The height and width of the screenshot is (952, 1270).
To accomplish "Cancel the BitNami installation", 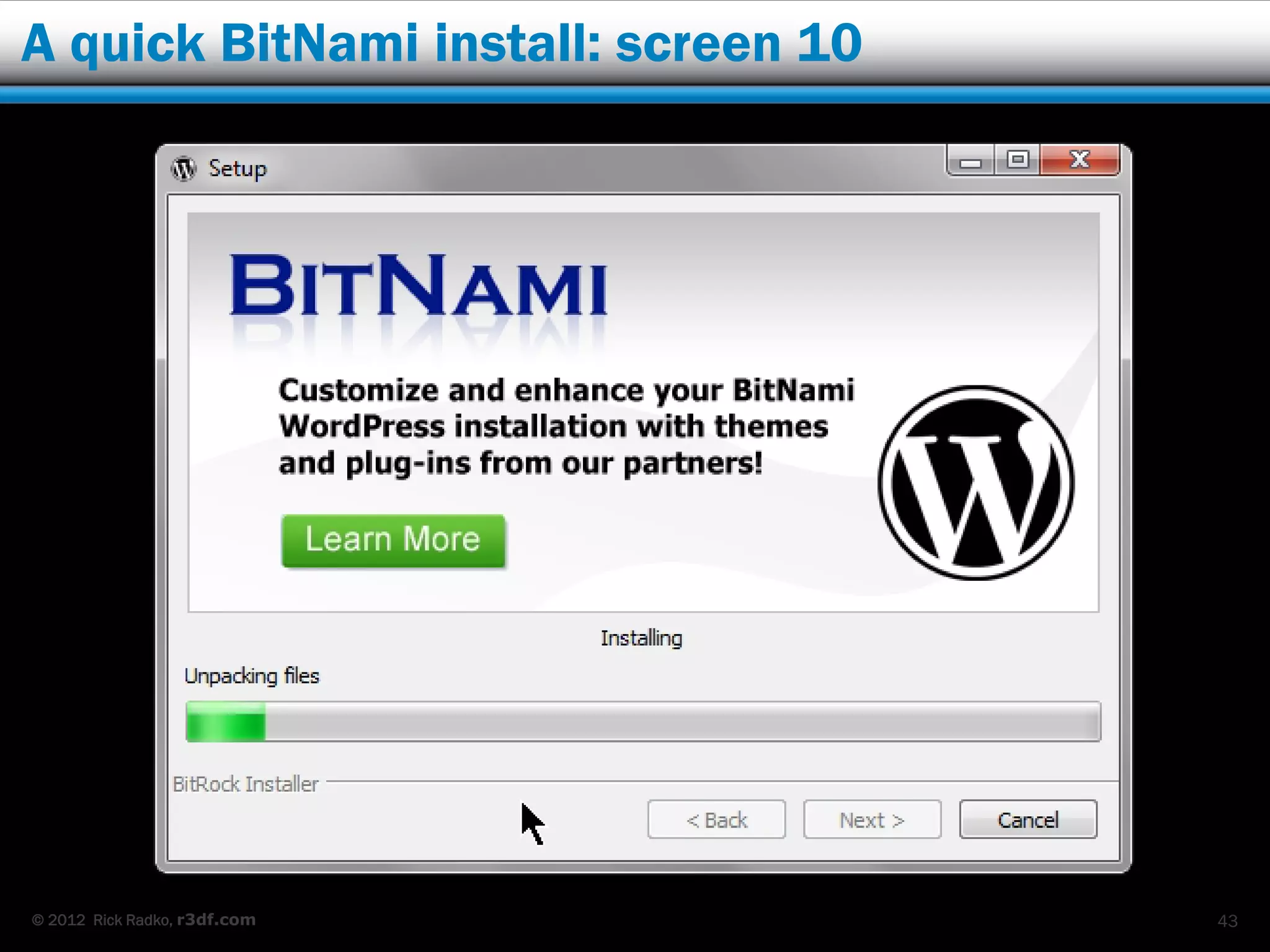I will [1028, 819].
